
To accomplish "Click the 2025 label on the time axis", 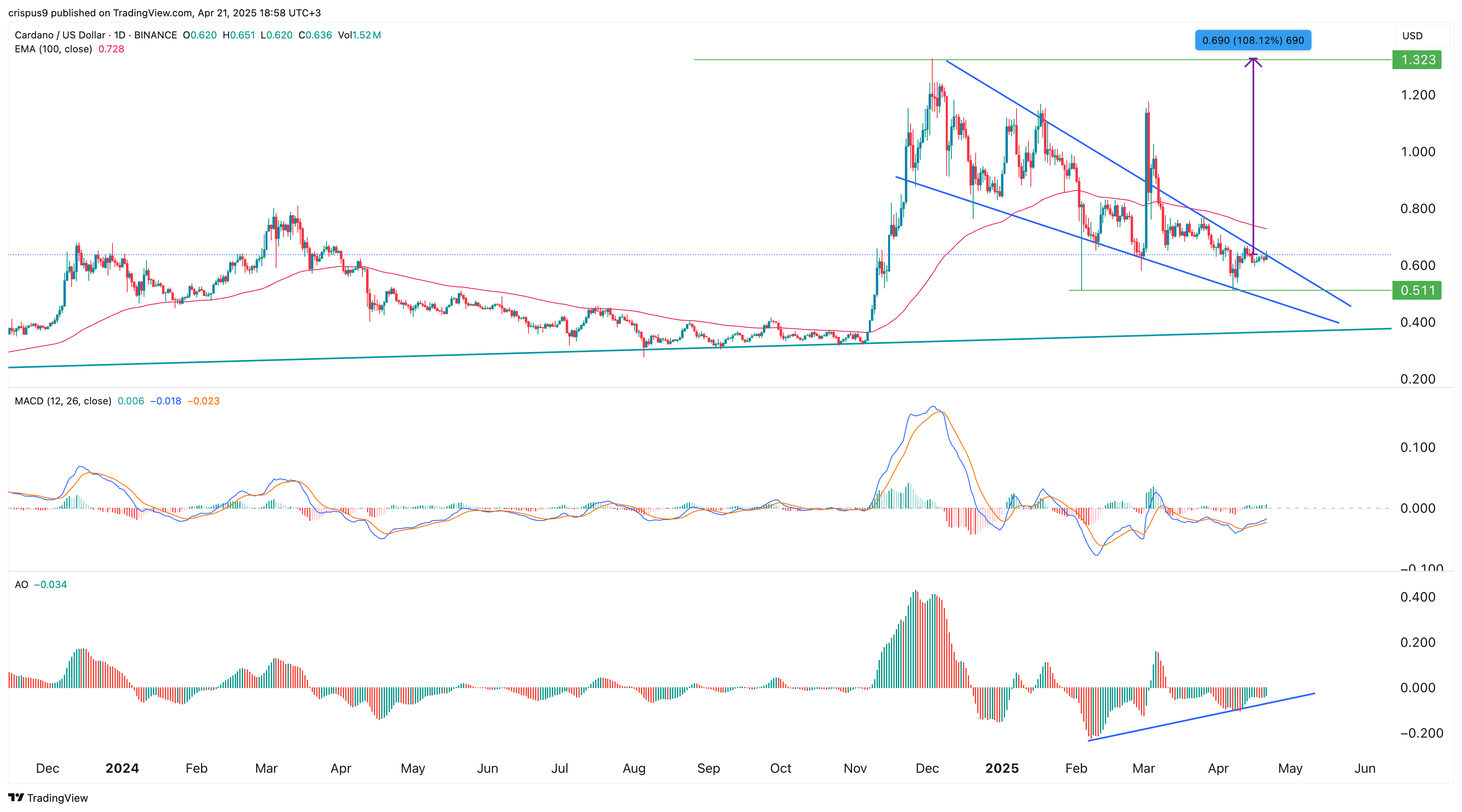I will coord(1002,768).
